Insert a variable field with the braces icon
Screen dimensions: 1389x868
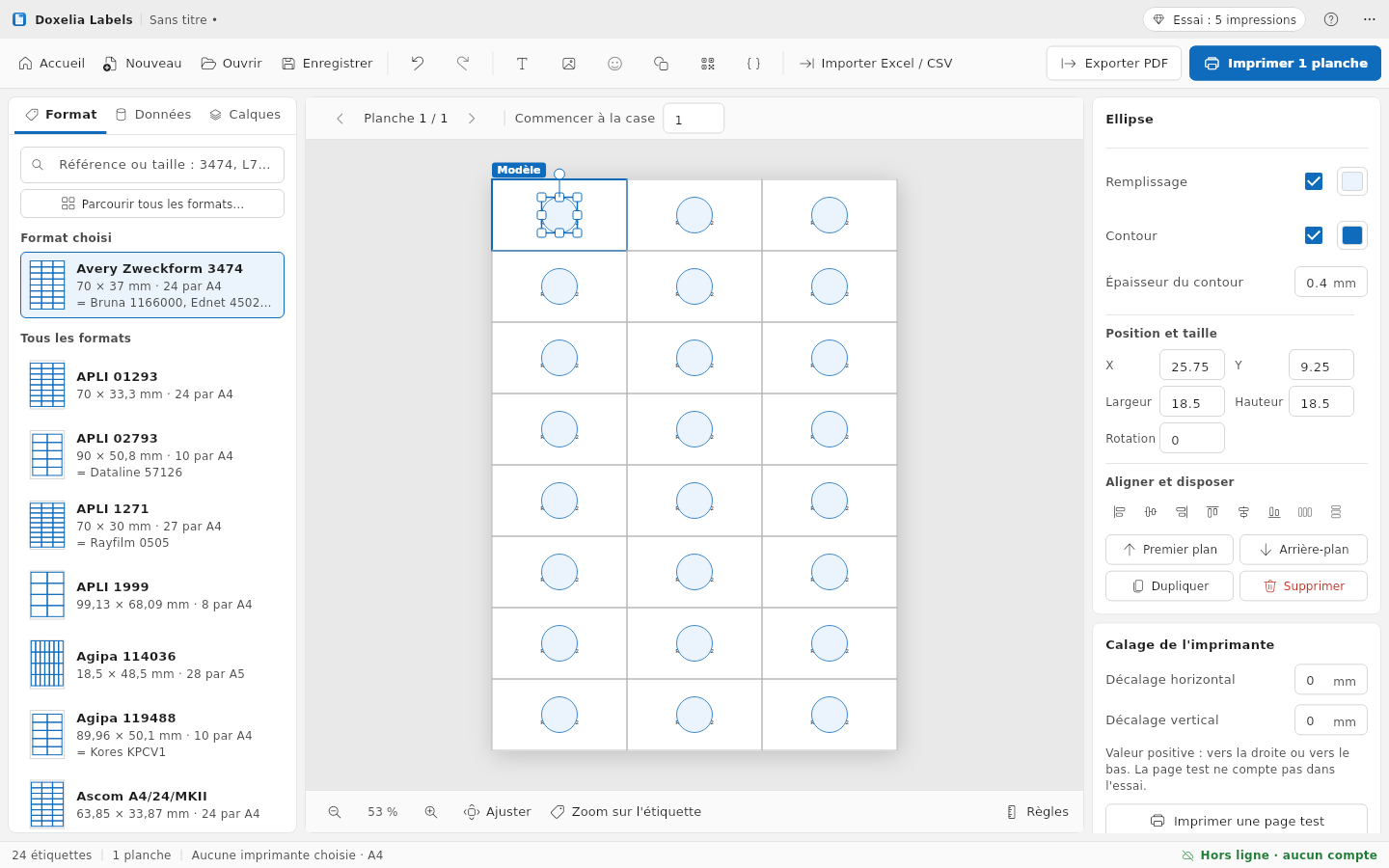click(x=753, y=64)
